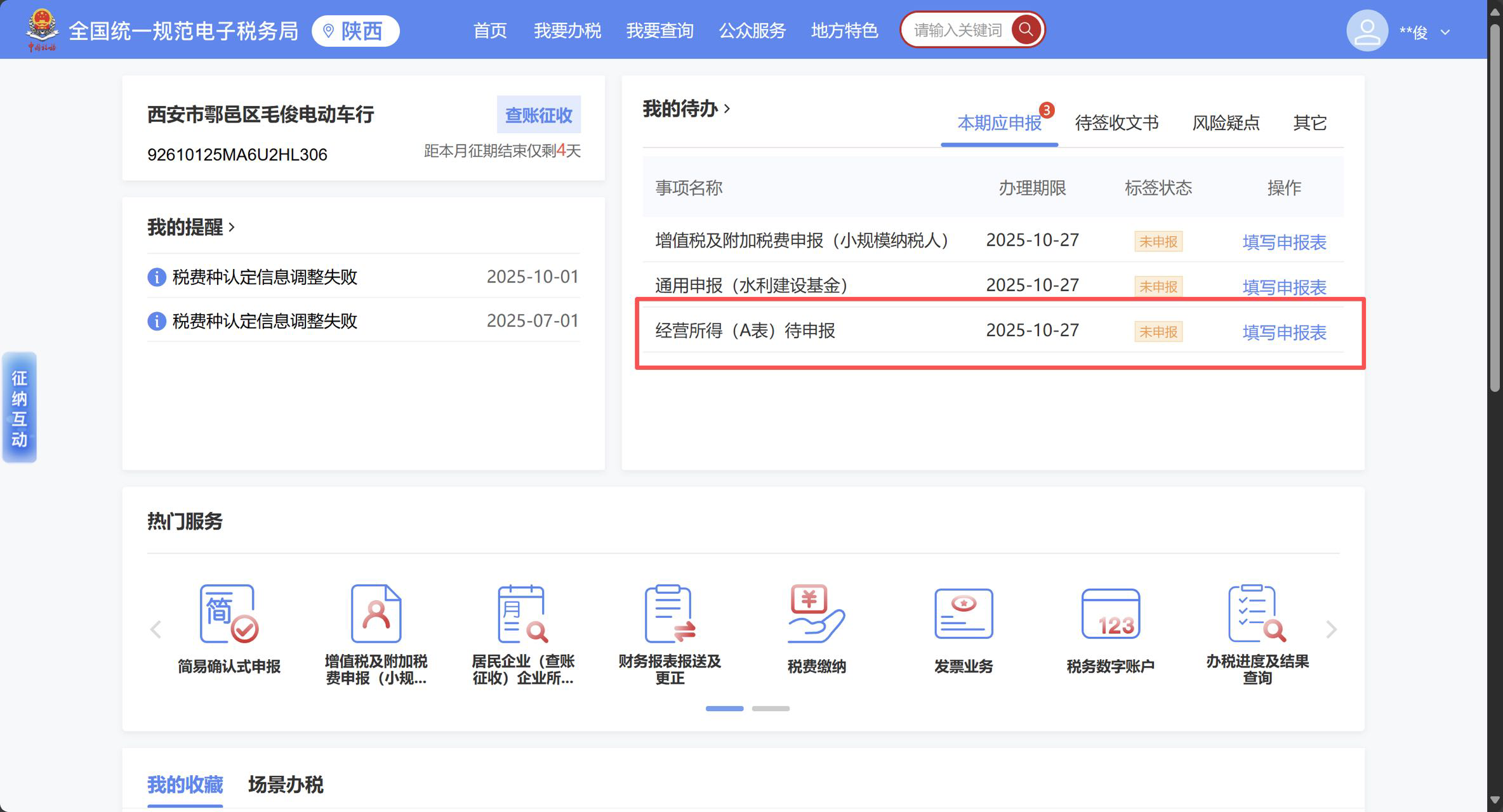
Task: Expand the user account dropdown arrow
Action: tap(1445, 32)
